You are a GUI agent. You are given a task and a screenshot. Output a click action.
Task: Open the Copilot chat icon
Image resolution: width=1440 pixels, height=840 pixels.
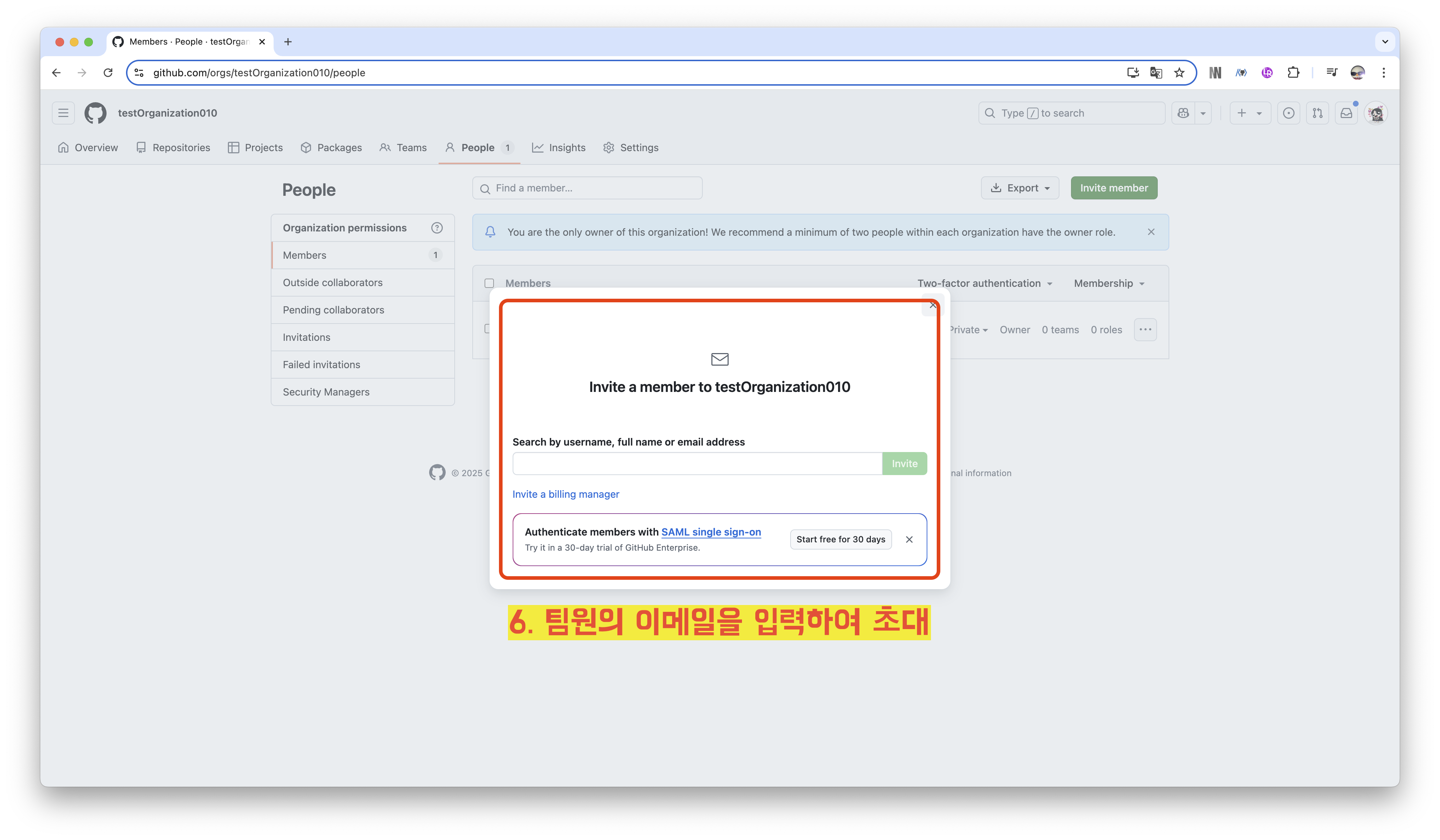1183,113
